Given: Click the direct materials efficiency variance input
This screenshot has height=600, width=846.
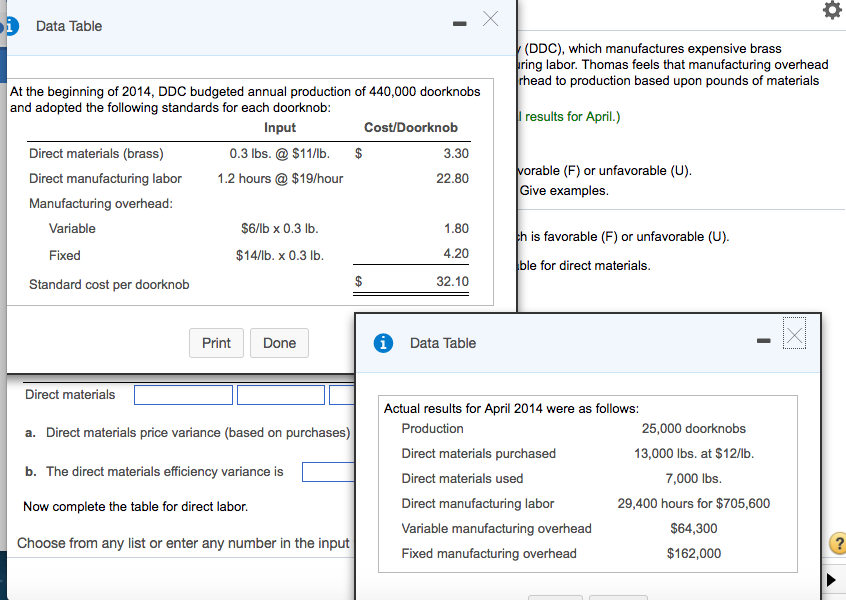Looking at the screenshot, I should pyautogui.click(x=329, y=471).
